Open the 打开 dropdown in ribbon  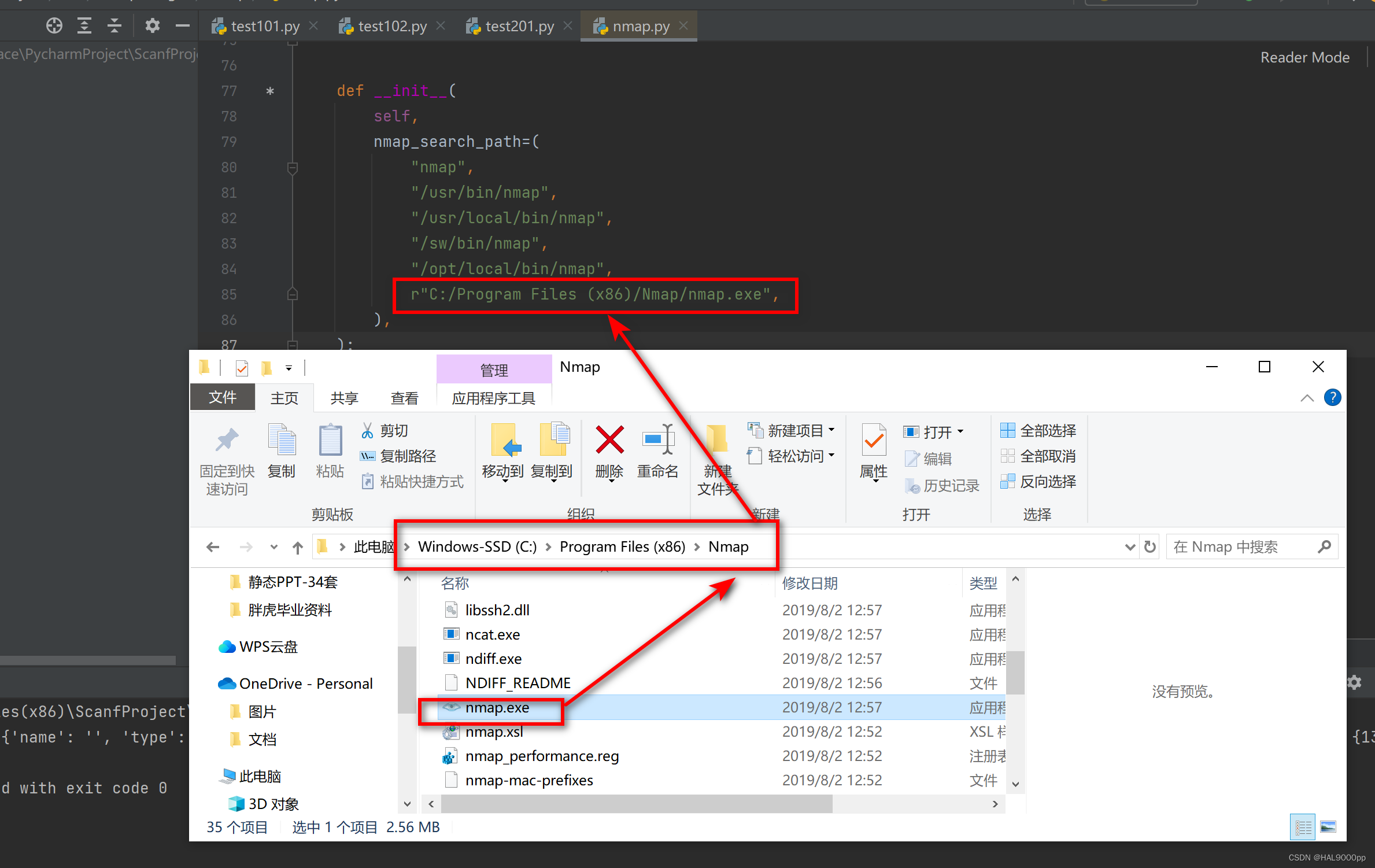(933, 432)
